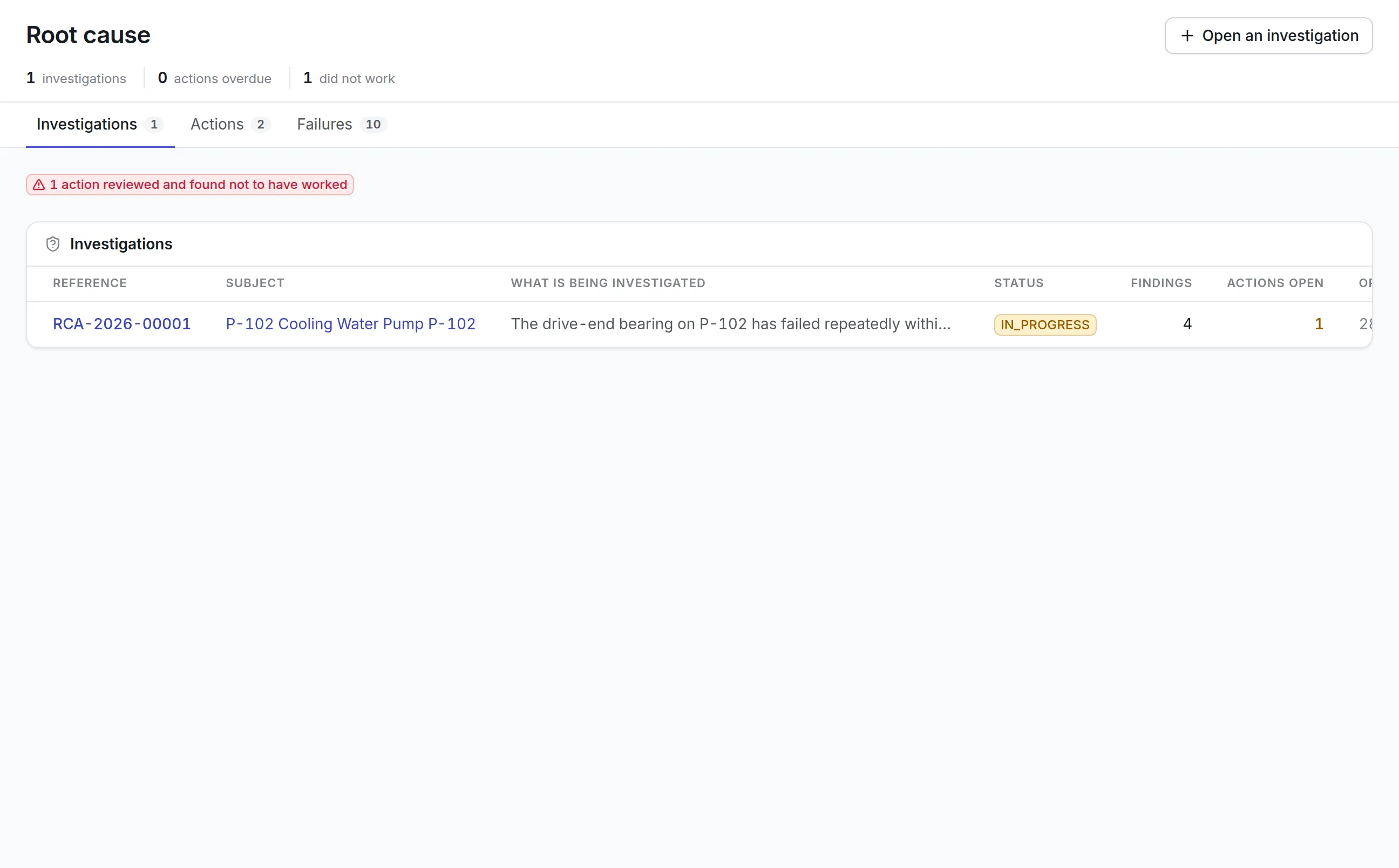The height and width of the screenshot is (868, 1399).
Task: Click the findings count 4
Action: point(1187,324)
